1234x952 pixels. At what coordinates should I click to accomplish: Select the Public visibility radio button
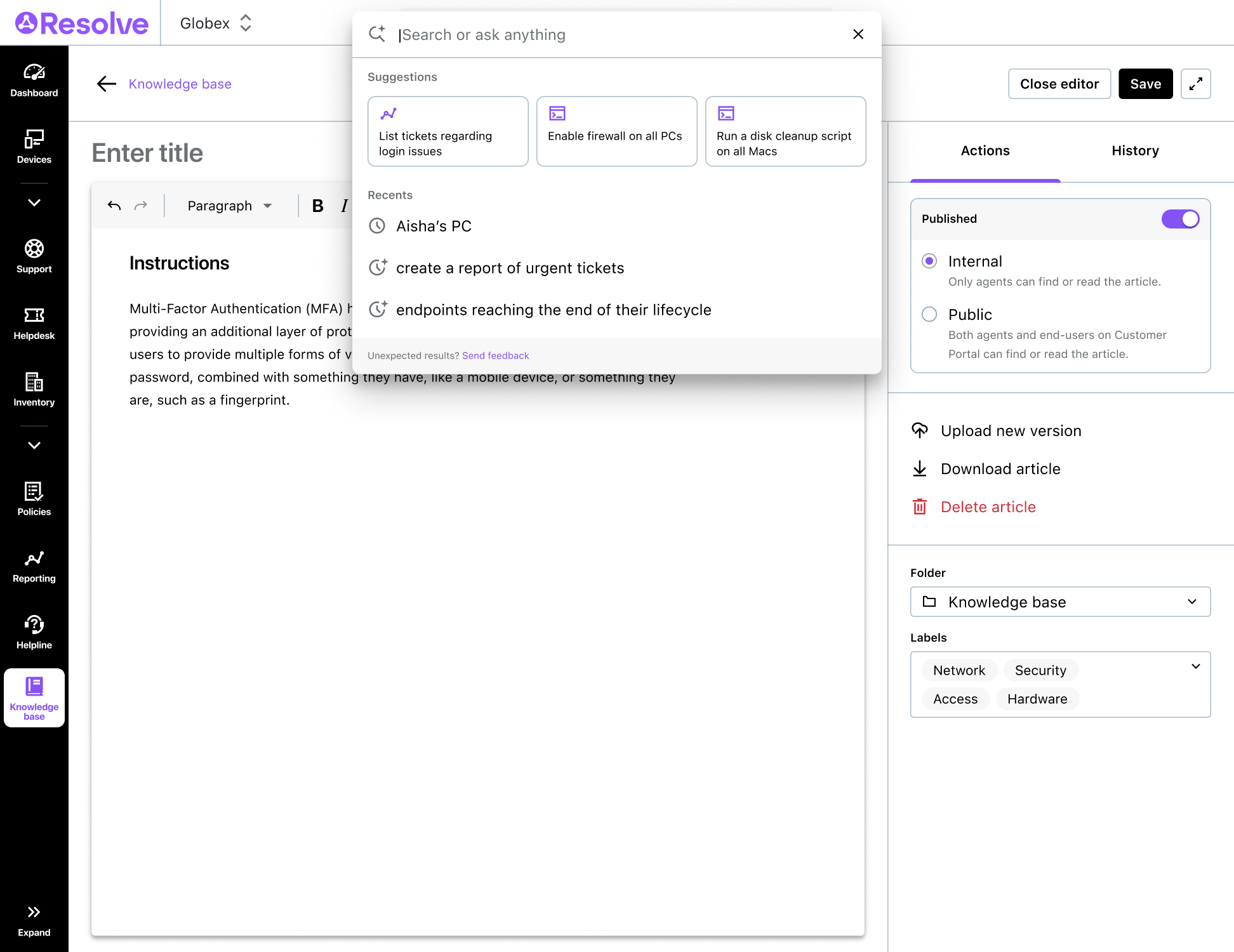point(929,314)
